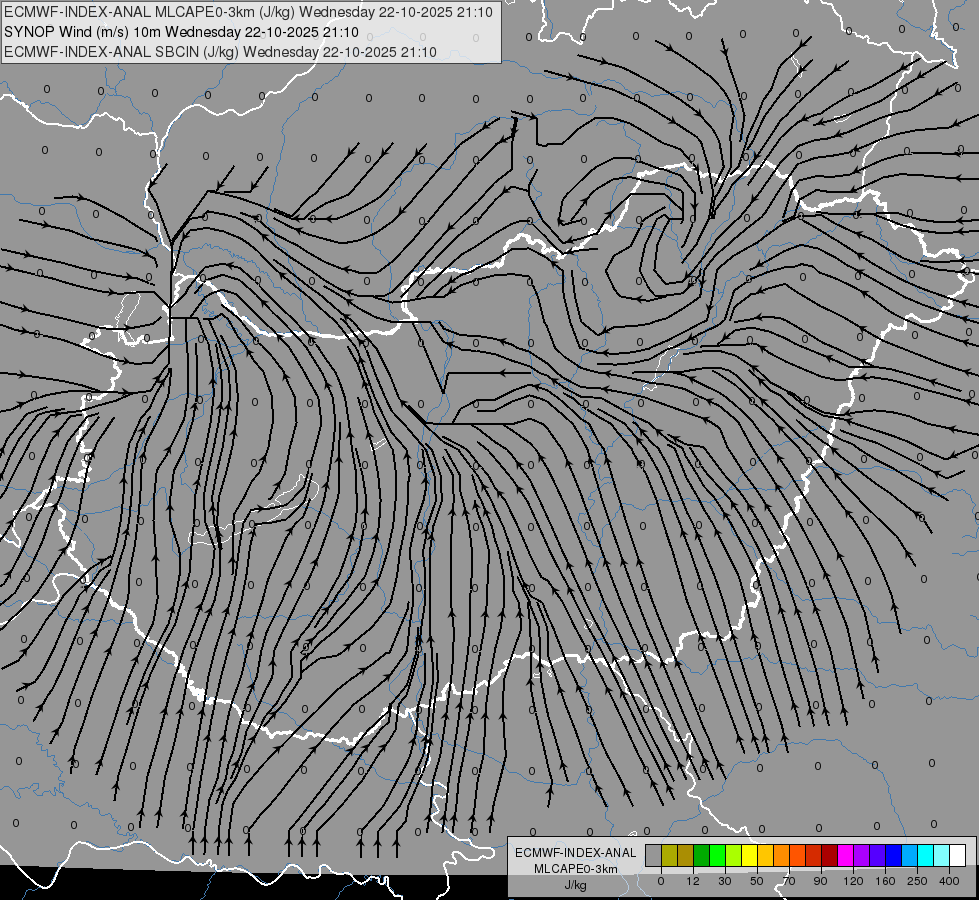Viewport: 979px width, 900px height.
Task: Click the legend tick value 70
Action: click(x=789, y=881)
